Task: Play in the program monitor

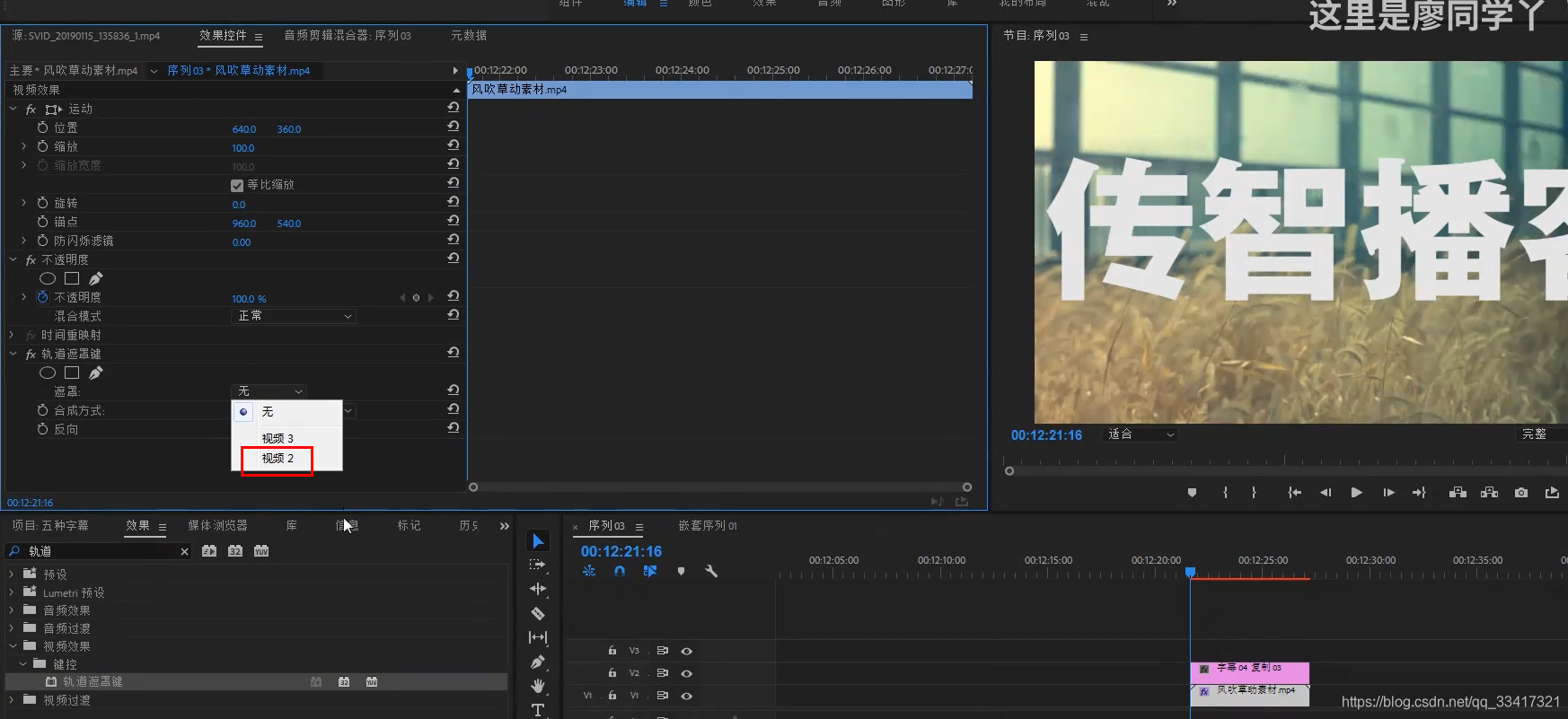Action: (1356, 493)
